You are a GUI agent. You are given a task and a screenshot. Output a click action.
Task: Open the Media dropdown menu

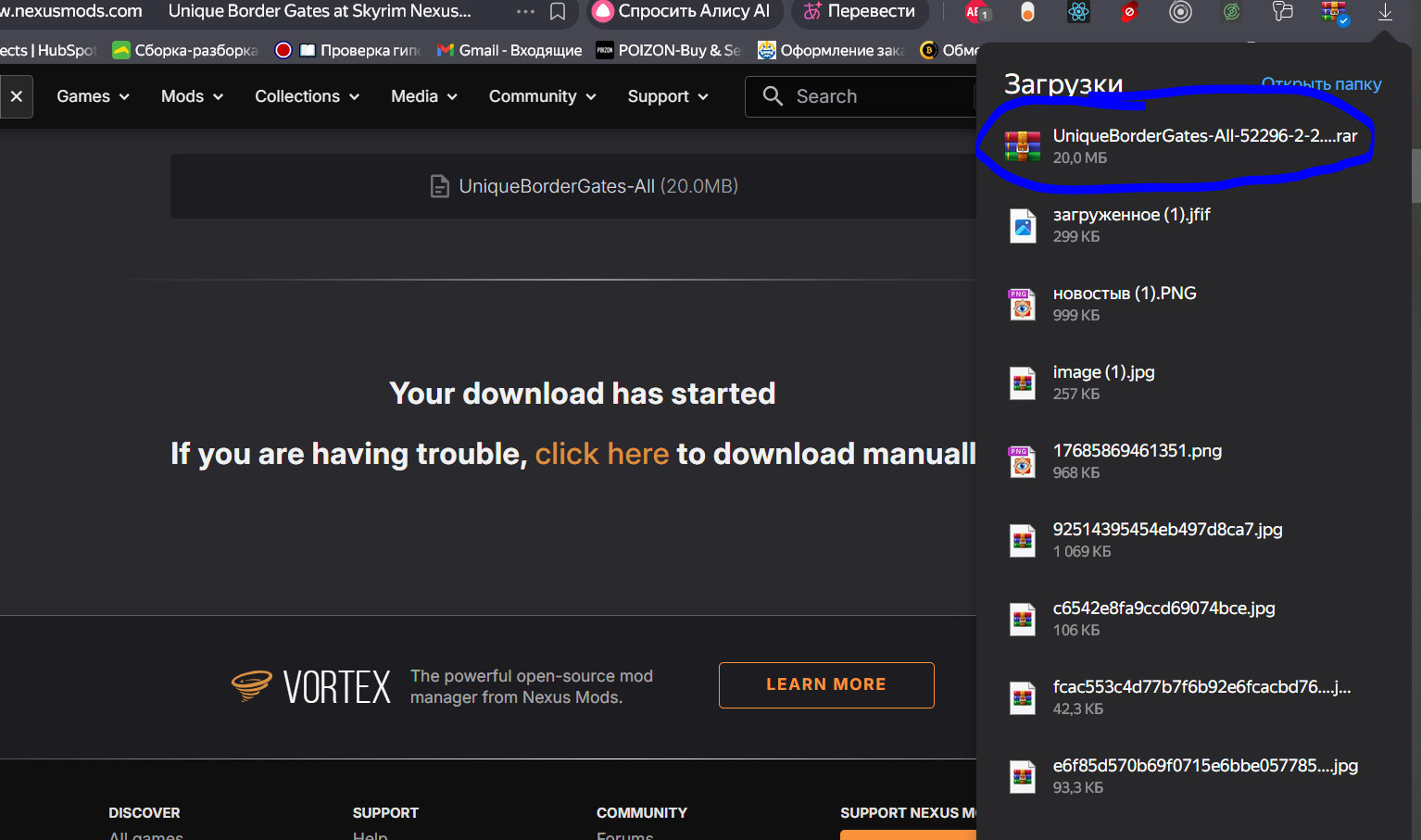click(x=424, y=96)
